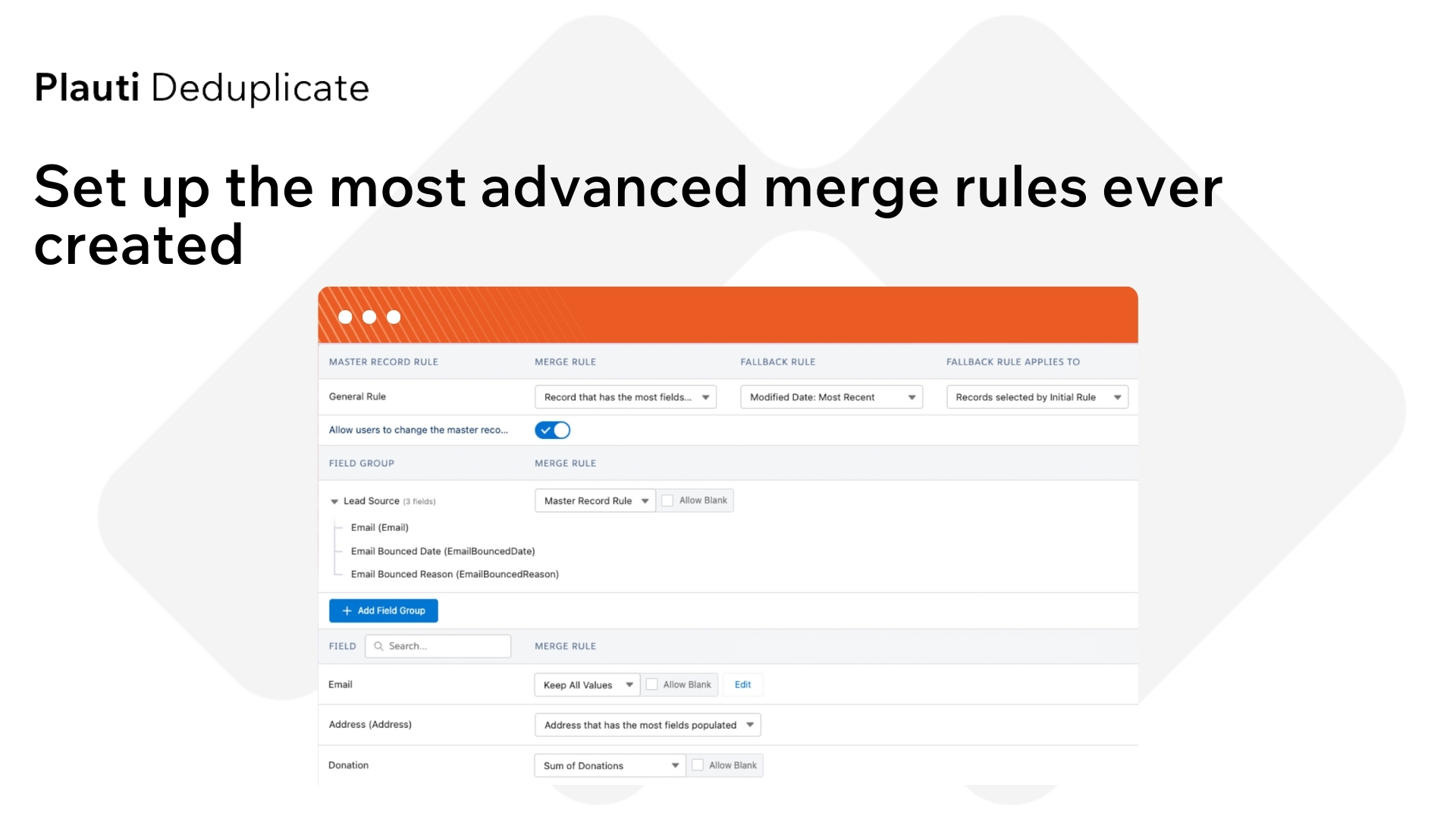Viewport: 1456px width, 819px height.
Task: Open Address that has most fields populated dropdown
Action: (648, 725)
